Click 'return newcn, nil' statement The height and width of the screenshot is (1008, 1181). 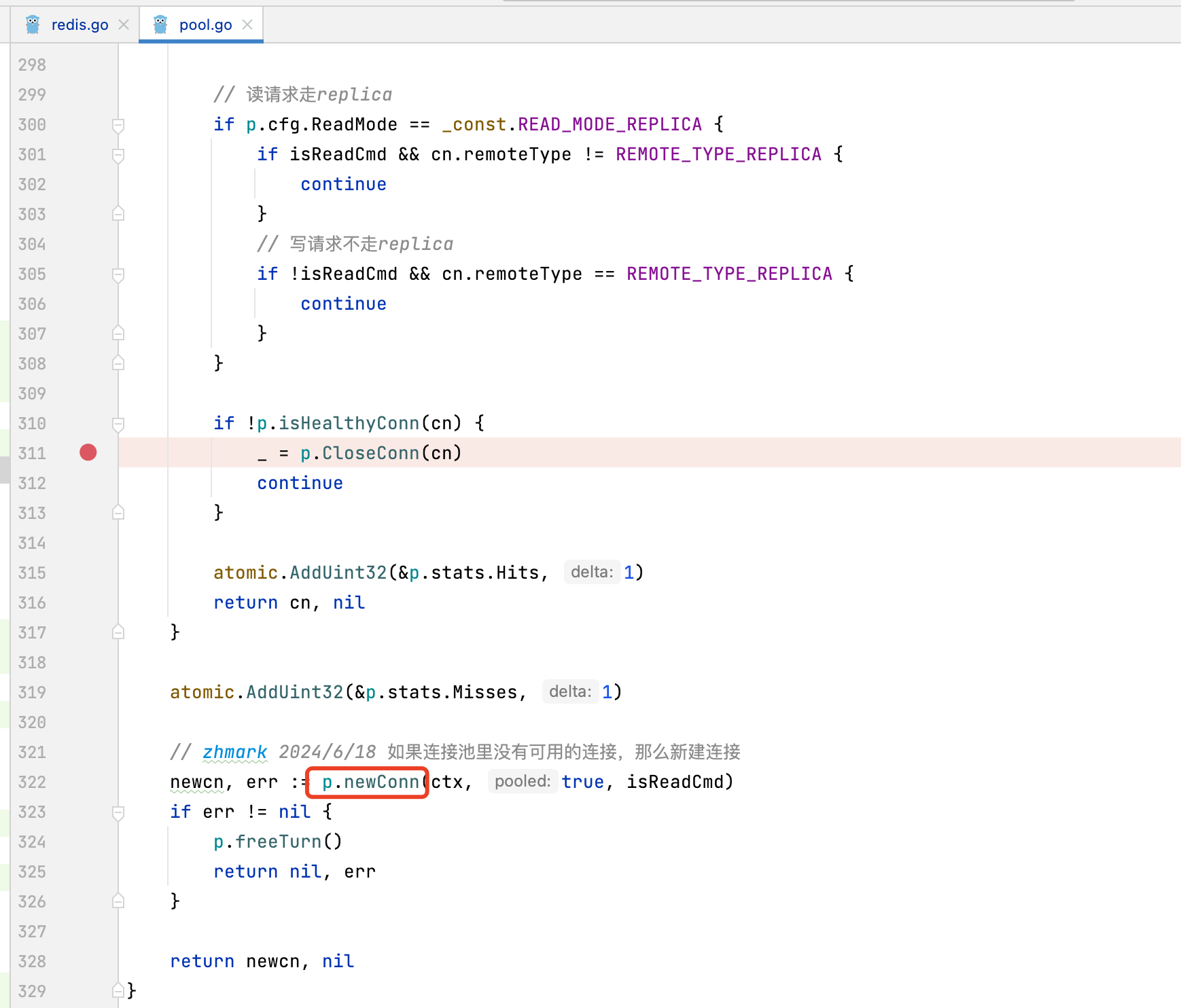[x=262, y=961]
